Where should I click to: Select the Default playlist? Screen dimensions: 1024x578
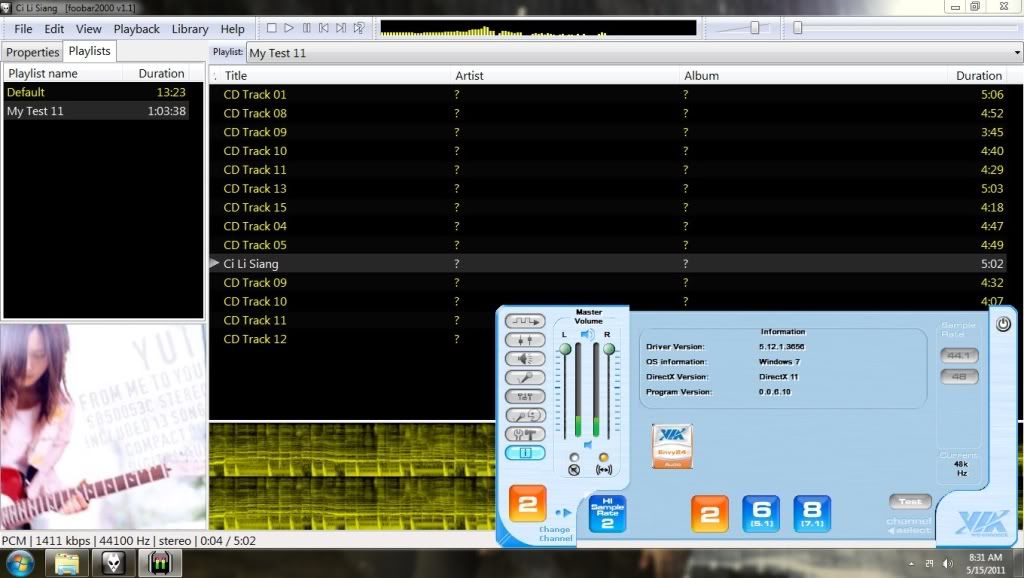pos(97,92)
